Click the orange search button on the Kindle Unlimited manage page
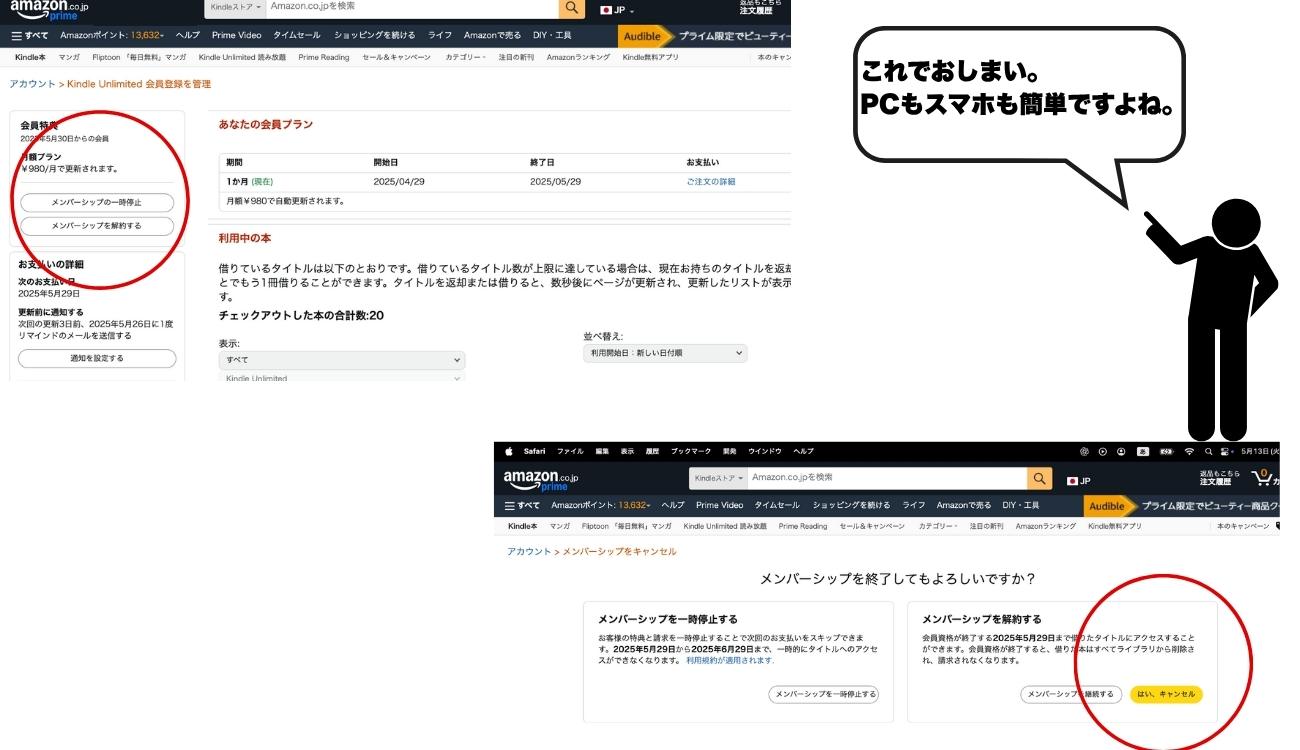The height and width of the screenshot is (750, 1300). [x=571, y=7]
